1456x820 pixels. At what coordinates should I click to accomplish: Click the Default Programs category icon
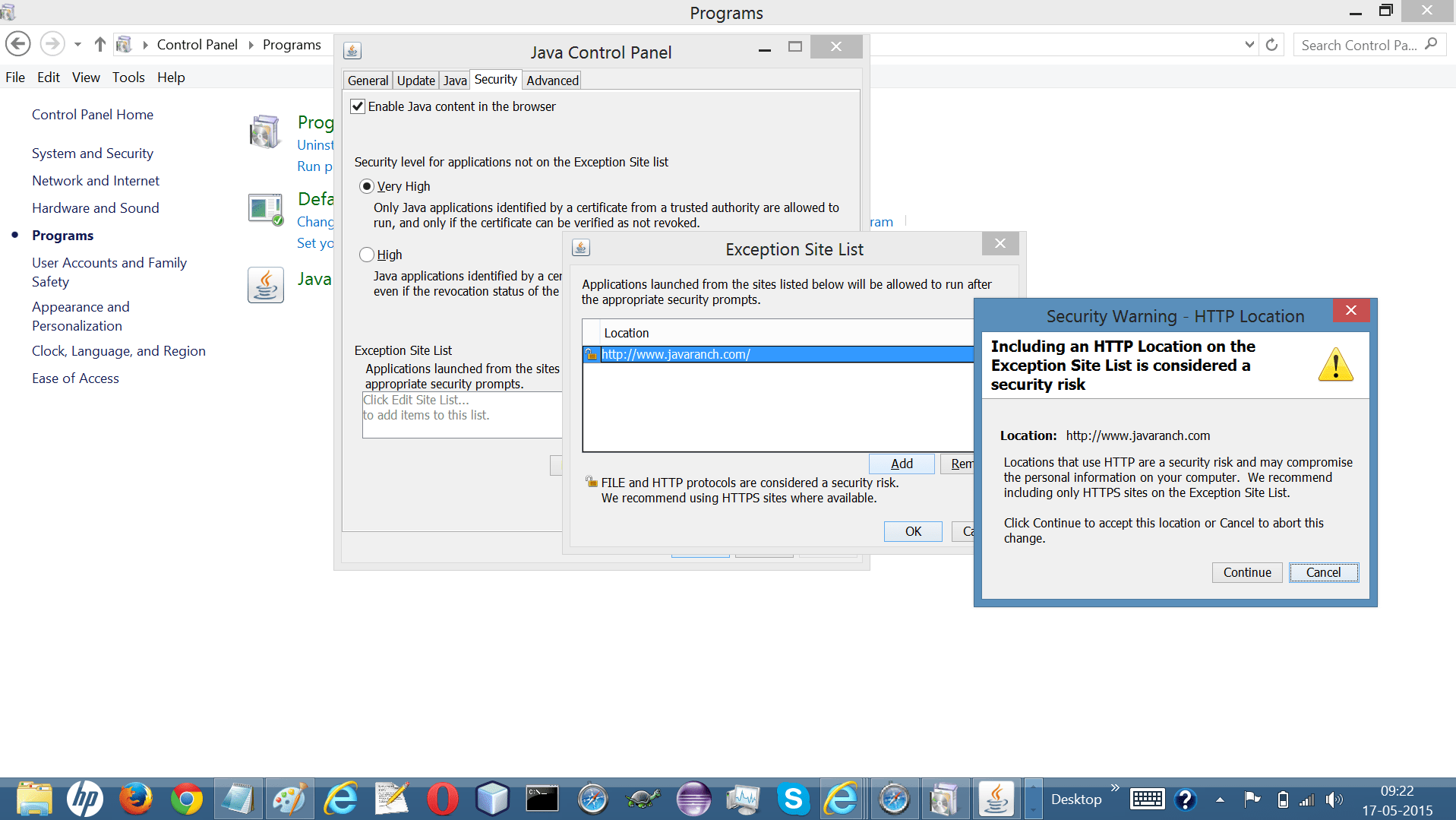click(x=266, y=209)
